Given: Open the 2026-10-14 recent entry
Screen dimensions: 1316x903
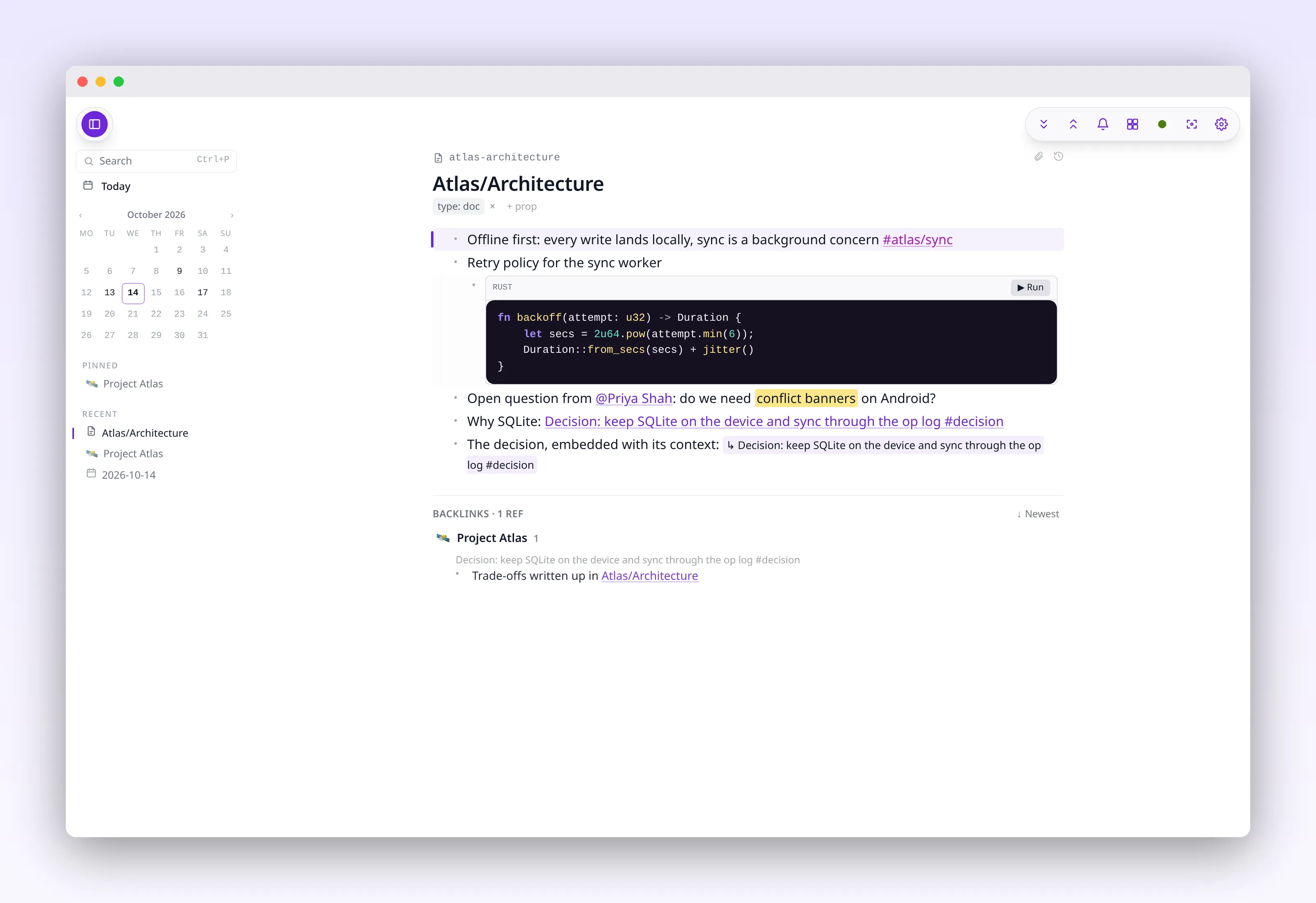Looking at the screenshot, I should point(129,475).
